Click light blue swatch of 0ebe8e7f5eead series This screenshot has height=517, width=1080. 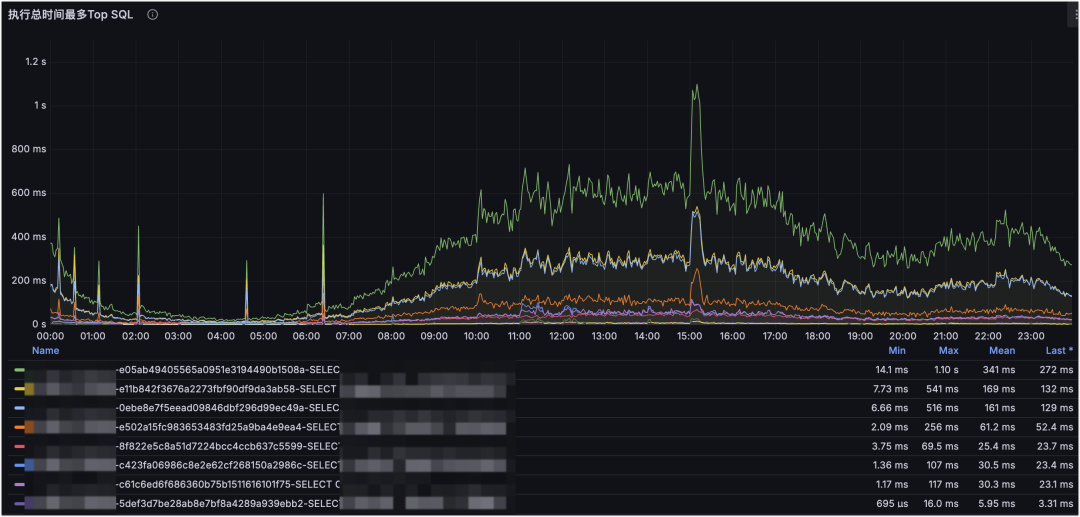point(19,408)
